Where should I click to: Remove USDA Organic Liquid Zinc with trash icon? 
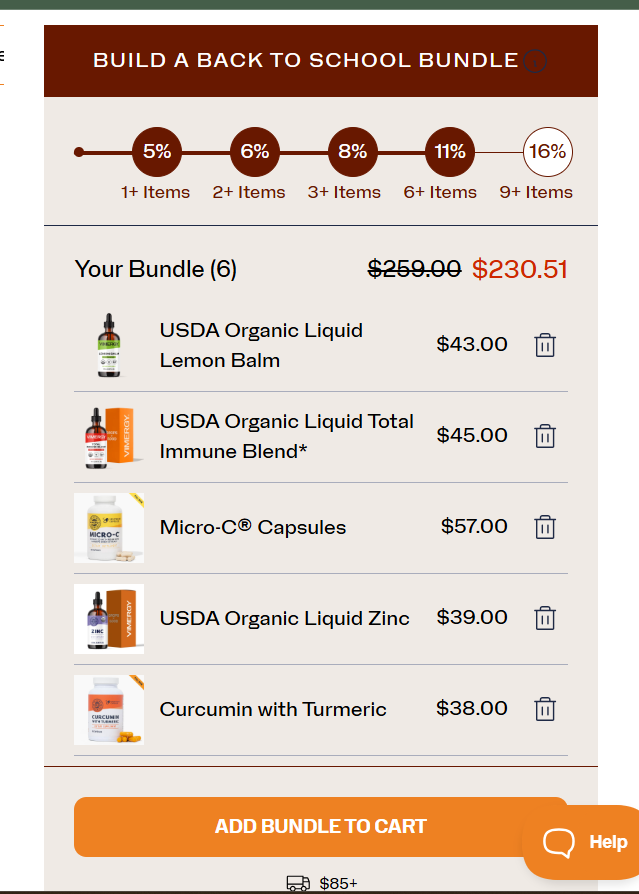pyautogui.click(x=545, y=618)
